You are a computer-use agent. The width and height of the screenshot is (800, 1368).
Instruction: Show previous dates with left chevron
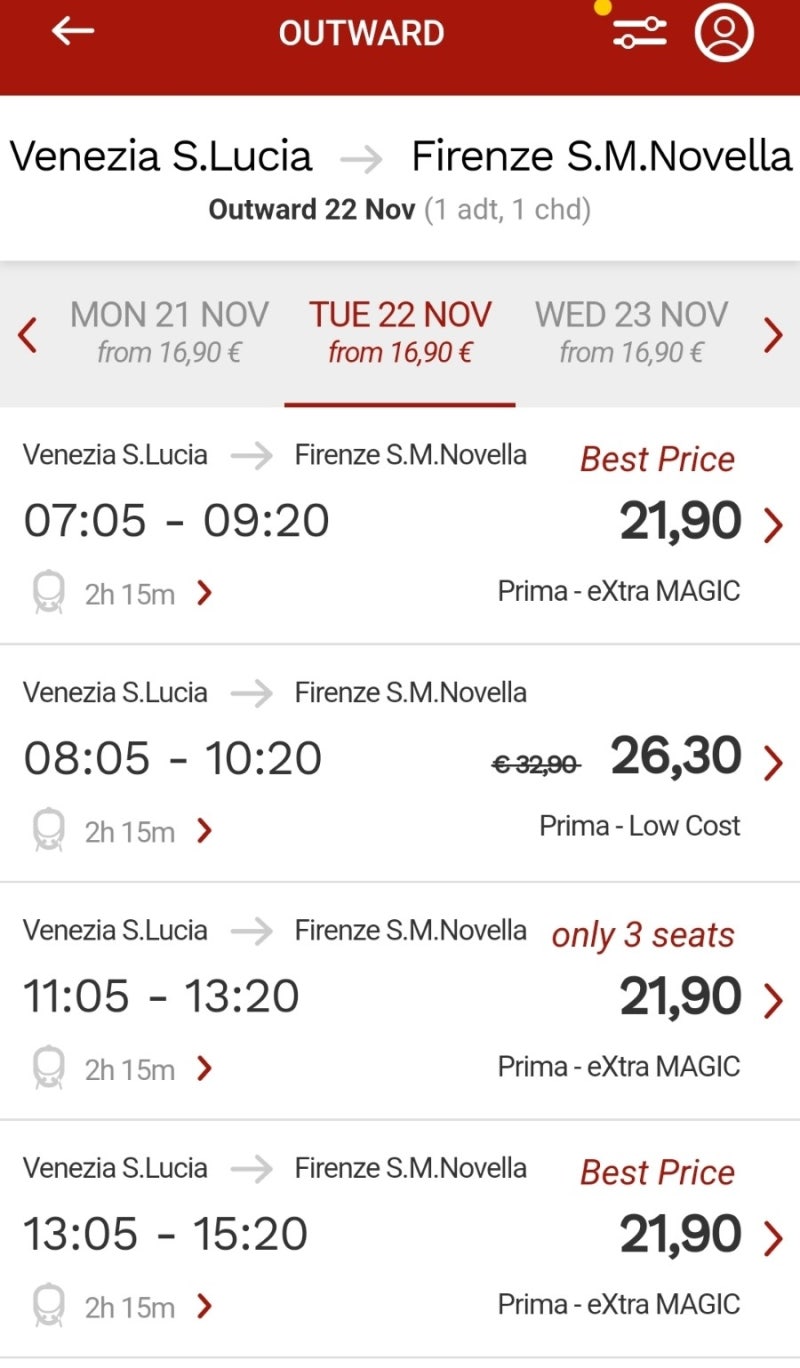[28, 335]
